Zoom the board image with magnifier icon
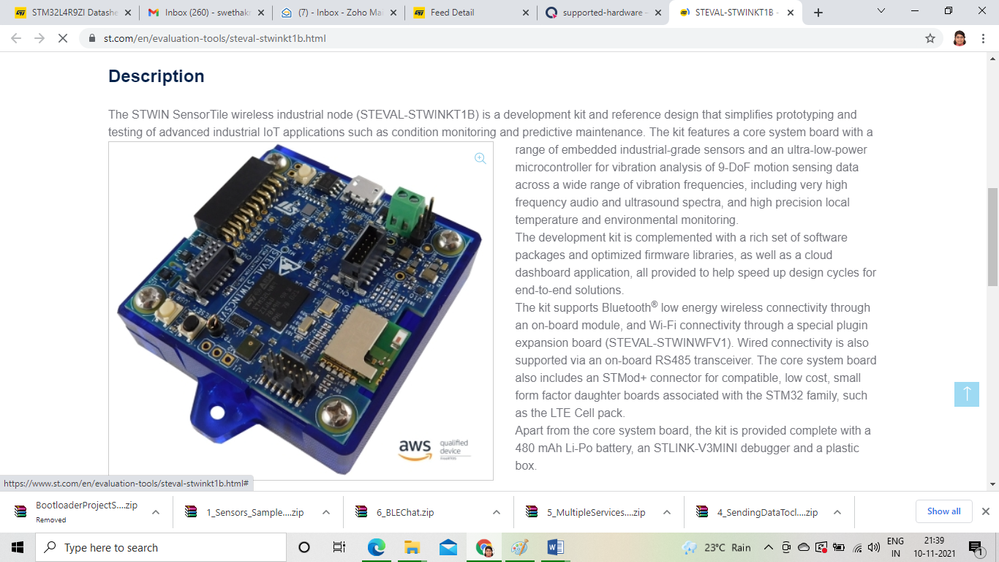 coord(480,158)
